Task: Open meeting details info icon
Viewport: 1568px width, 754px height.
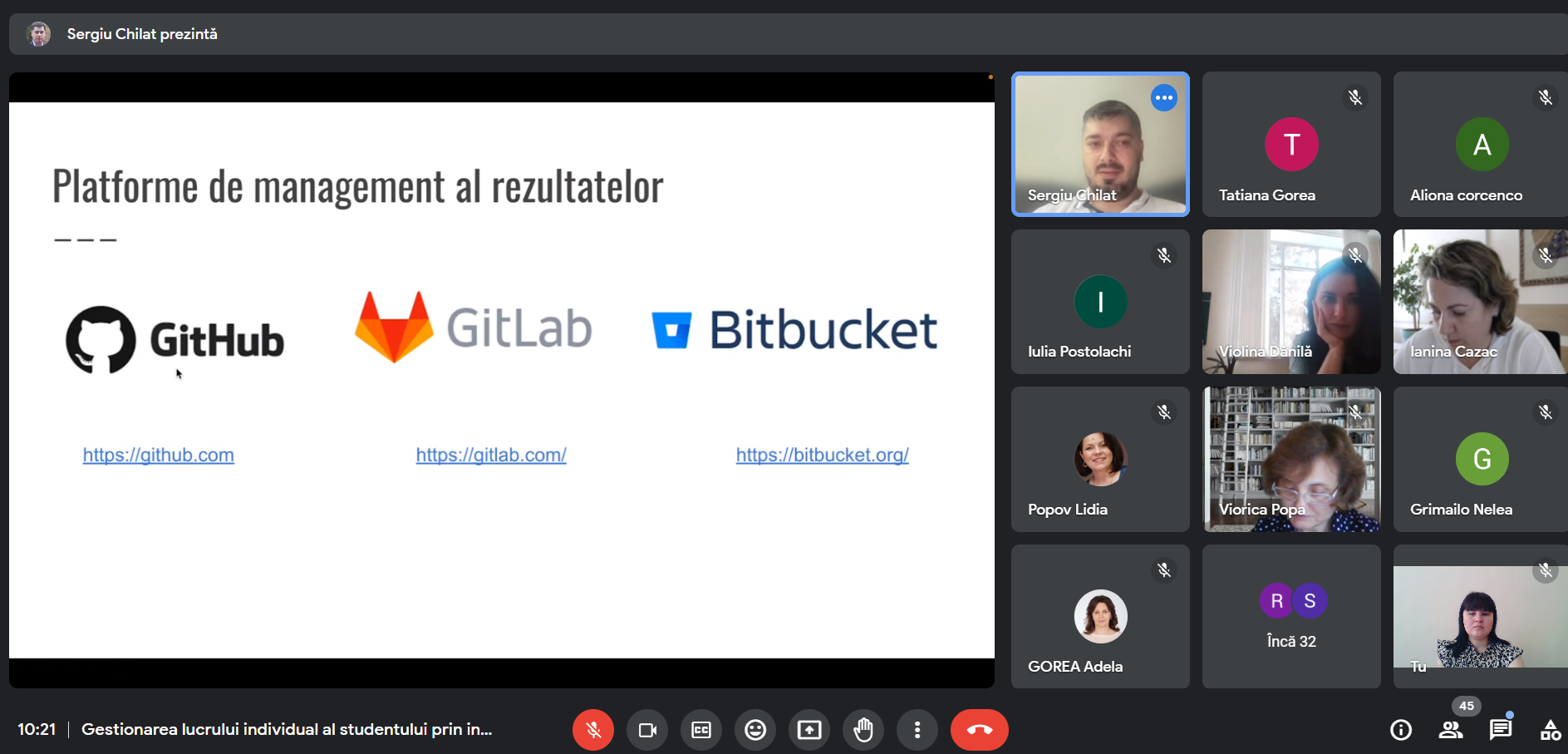Action: tap(1401, 730)
